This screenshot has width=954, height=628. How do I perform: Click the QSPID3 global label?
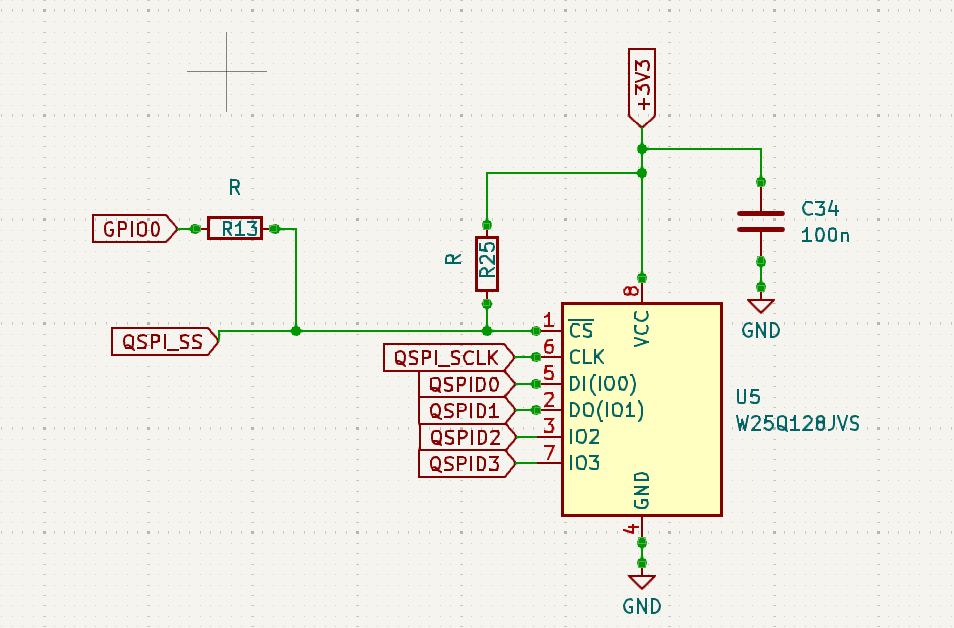465,463
